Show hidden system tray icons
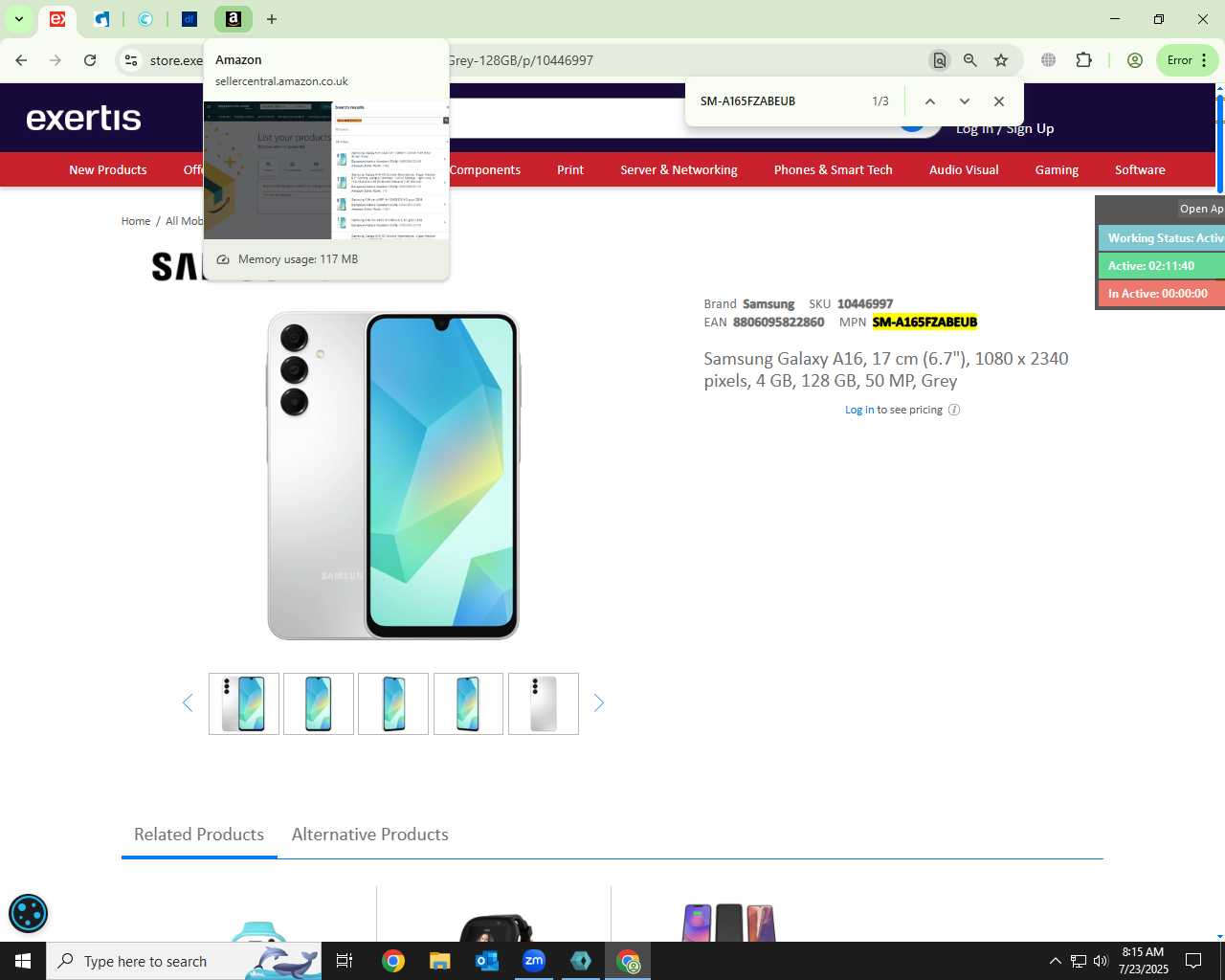The image size is (1225, 980). pos(1055,961)
